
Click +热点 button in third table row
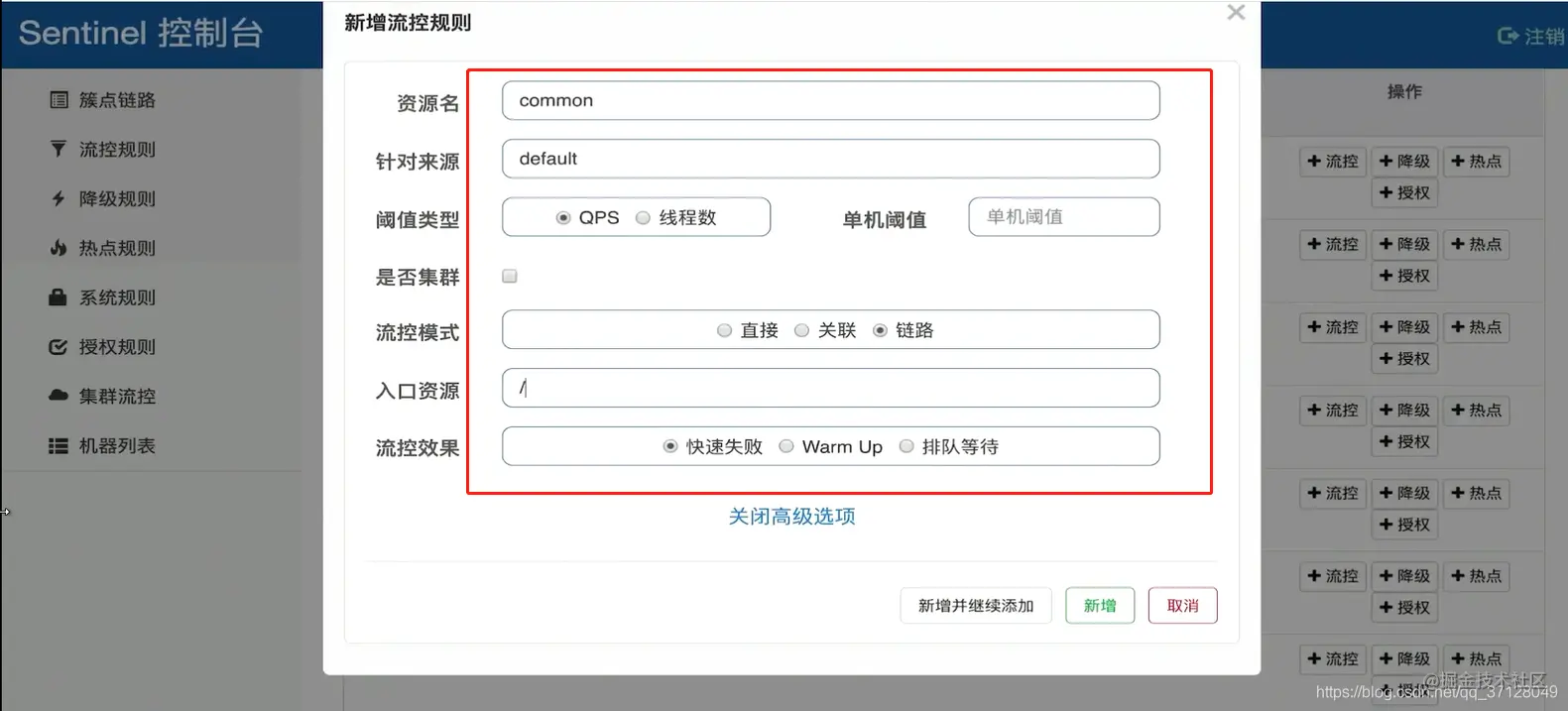point(1476,327)
